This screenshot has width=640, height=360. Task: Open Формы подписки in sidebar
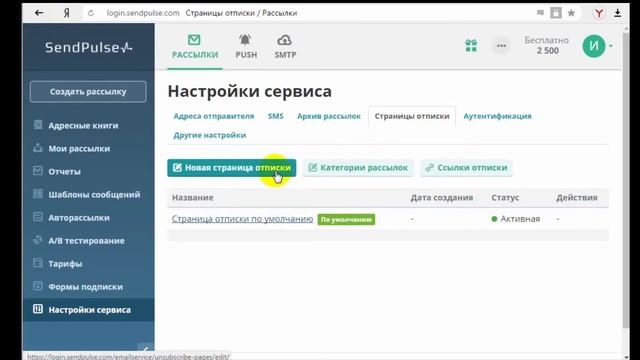point(86,287)
